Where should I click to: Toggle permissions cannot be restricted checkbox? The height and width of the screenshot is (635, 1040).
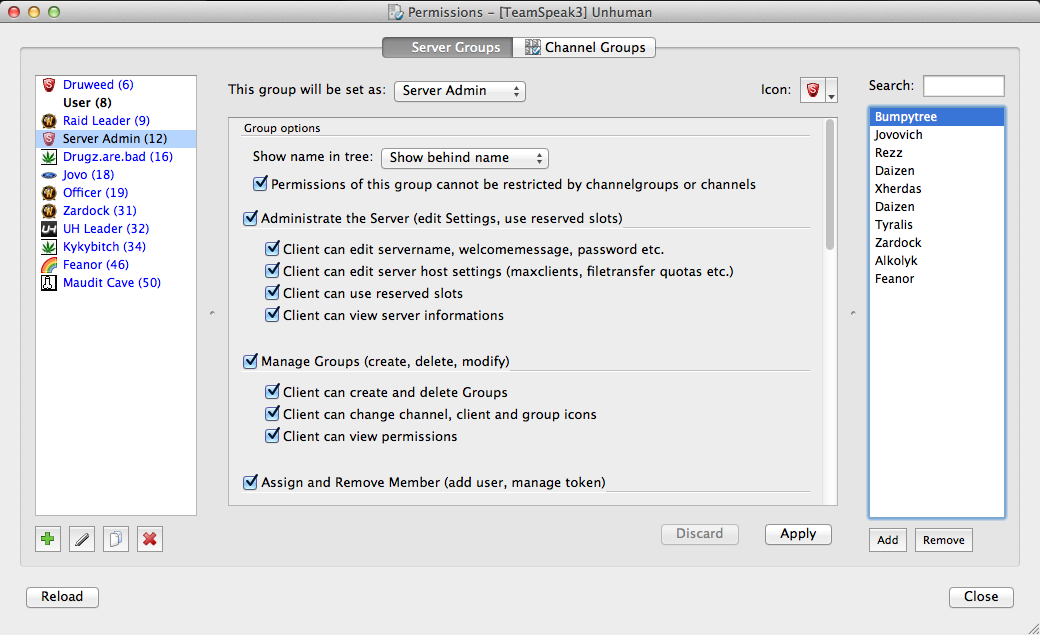coord(260,183)
